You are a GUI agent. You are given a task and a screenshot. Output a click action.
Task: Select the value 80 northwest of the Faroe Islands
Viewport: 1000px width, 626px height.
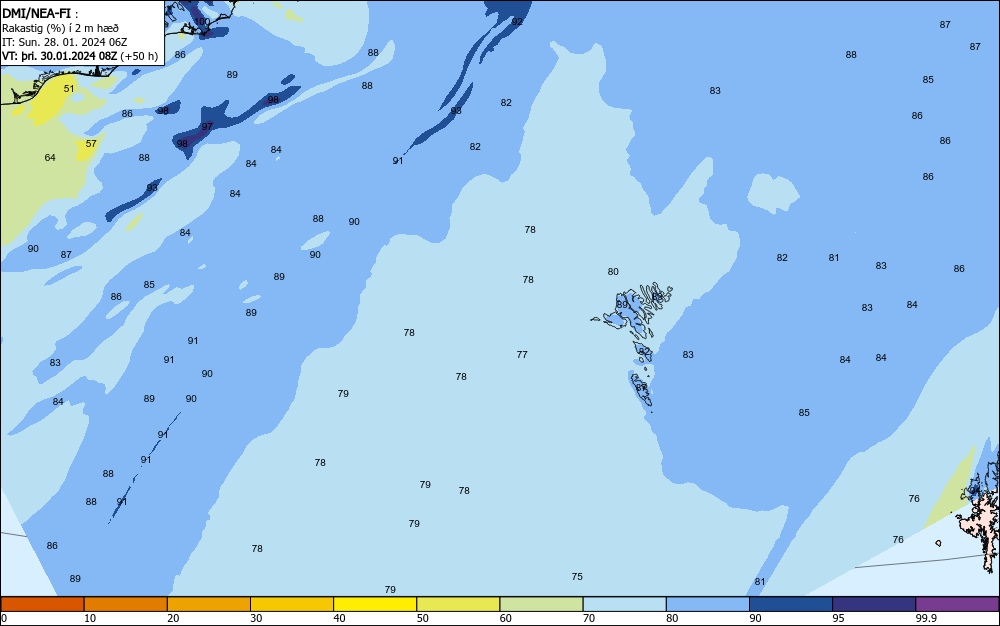click(613, 272)
